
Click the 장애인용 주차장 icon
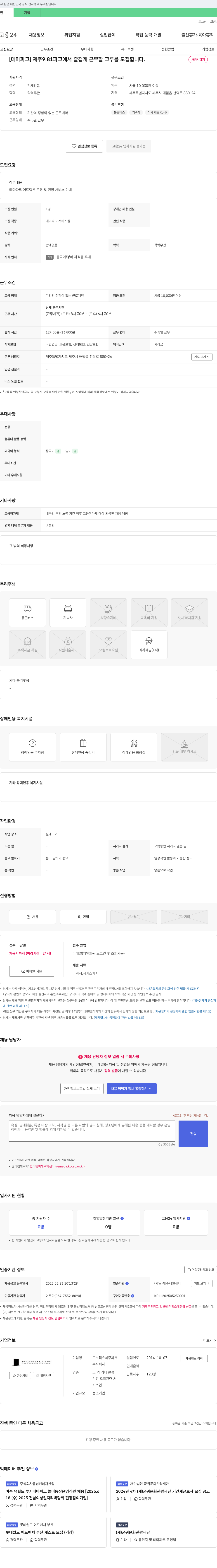pyautogui.click(x=33, y=747)
